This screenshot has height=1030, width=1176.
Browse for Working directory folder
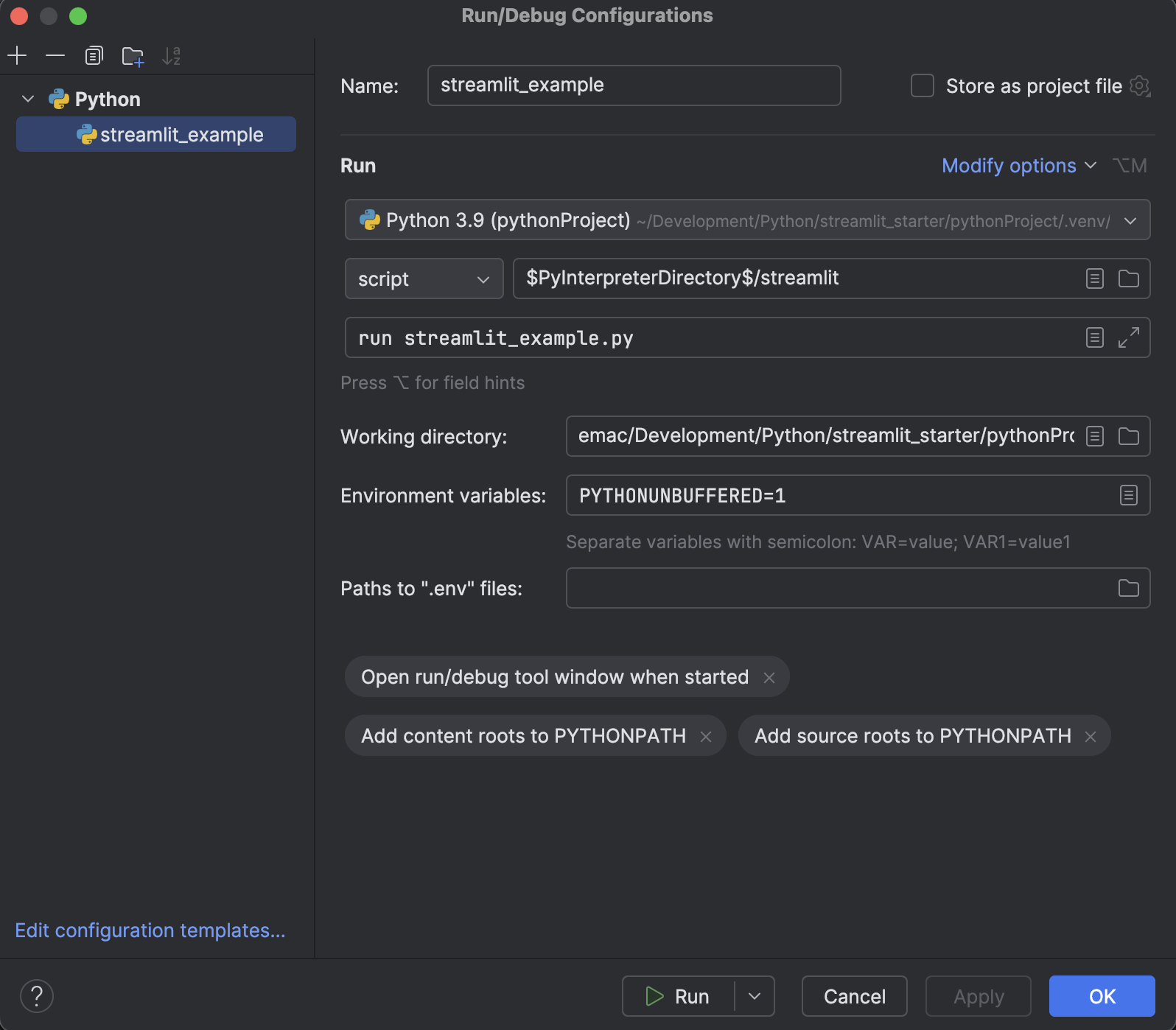[x=1129, y=436]
